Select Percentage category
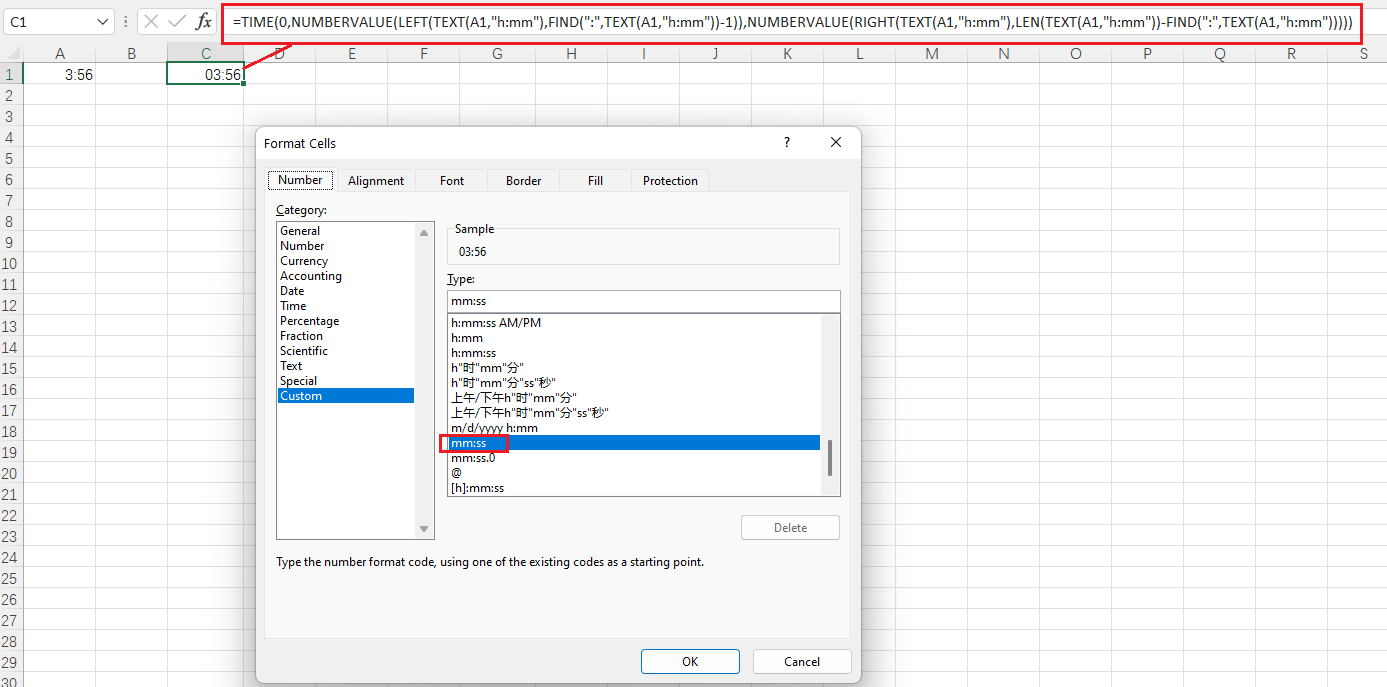Screen dimensions: 1387x687 (x=345, y=321)
